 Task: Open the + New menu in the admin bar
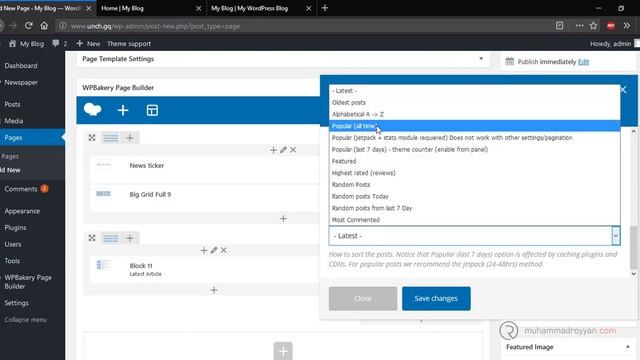[x=88, y=43]
